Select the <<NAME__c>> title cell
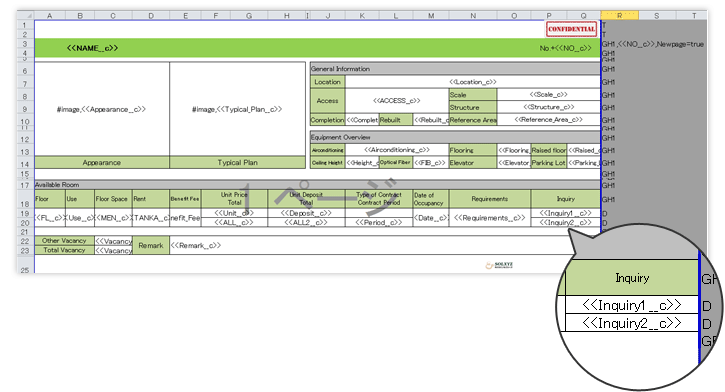Viewport: 725px width, 392px height. [x=92, y=48]
